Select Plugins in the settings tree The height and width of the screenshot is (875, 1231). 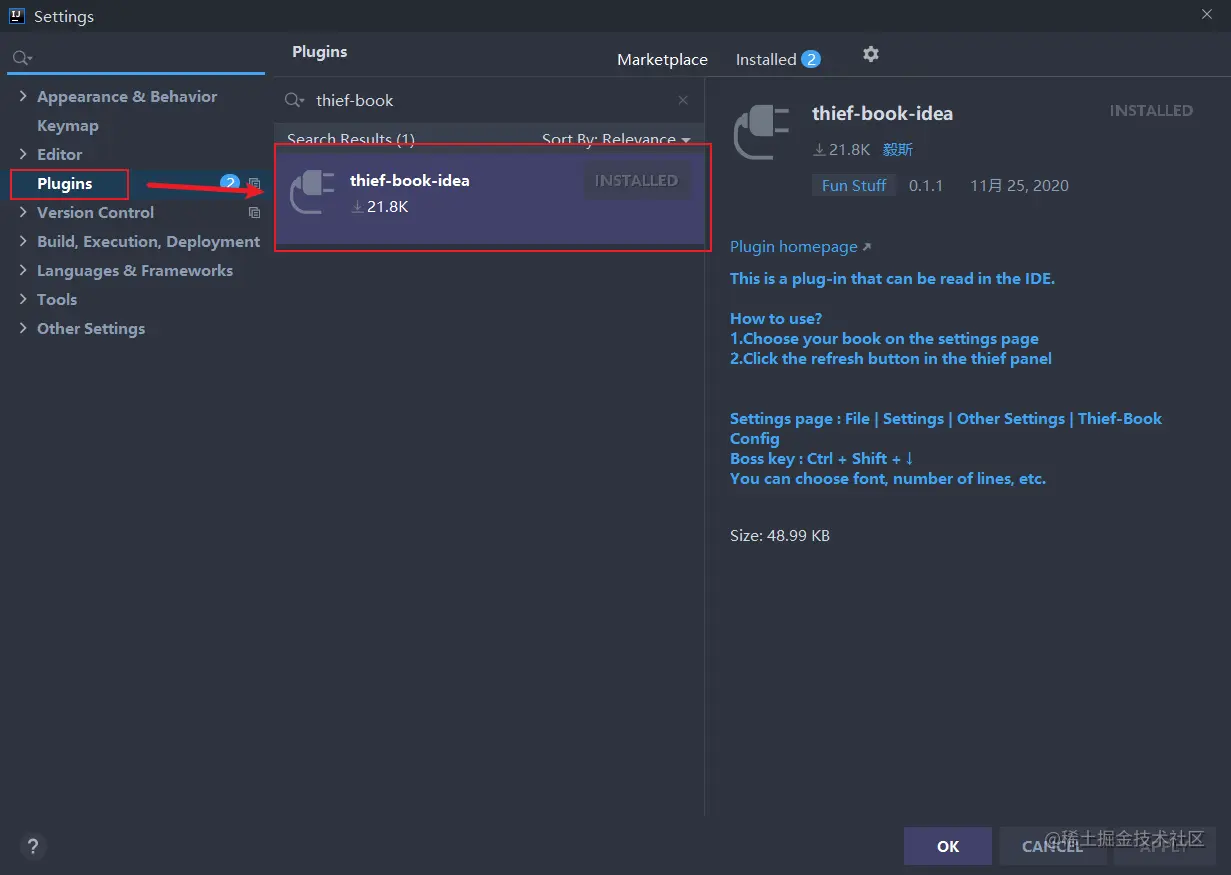[65, 184]
